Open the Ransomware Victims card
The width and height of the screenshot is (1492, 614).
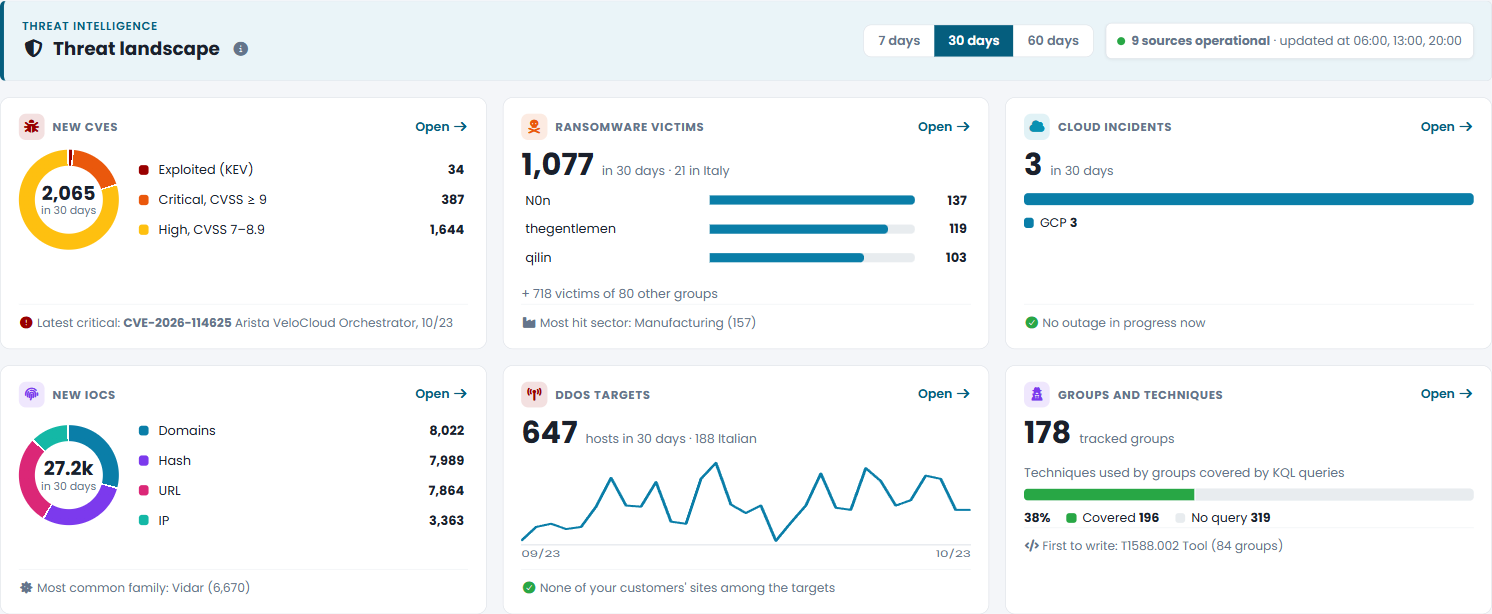pyautogui.click(x=944, y=127)
